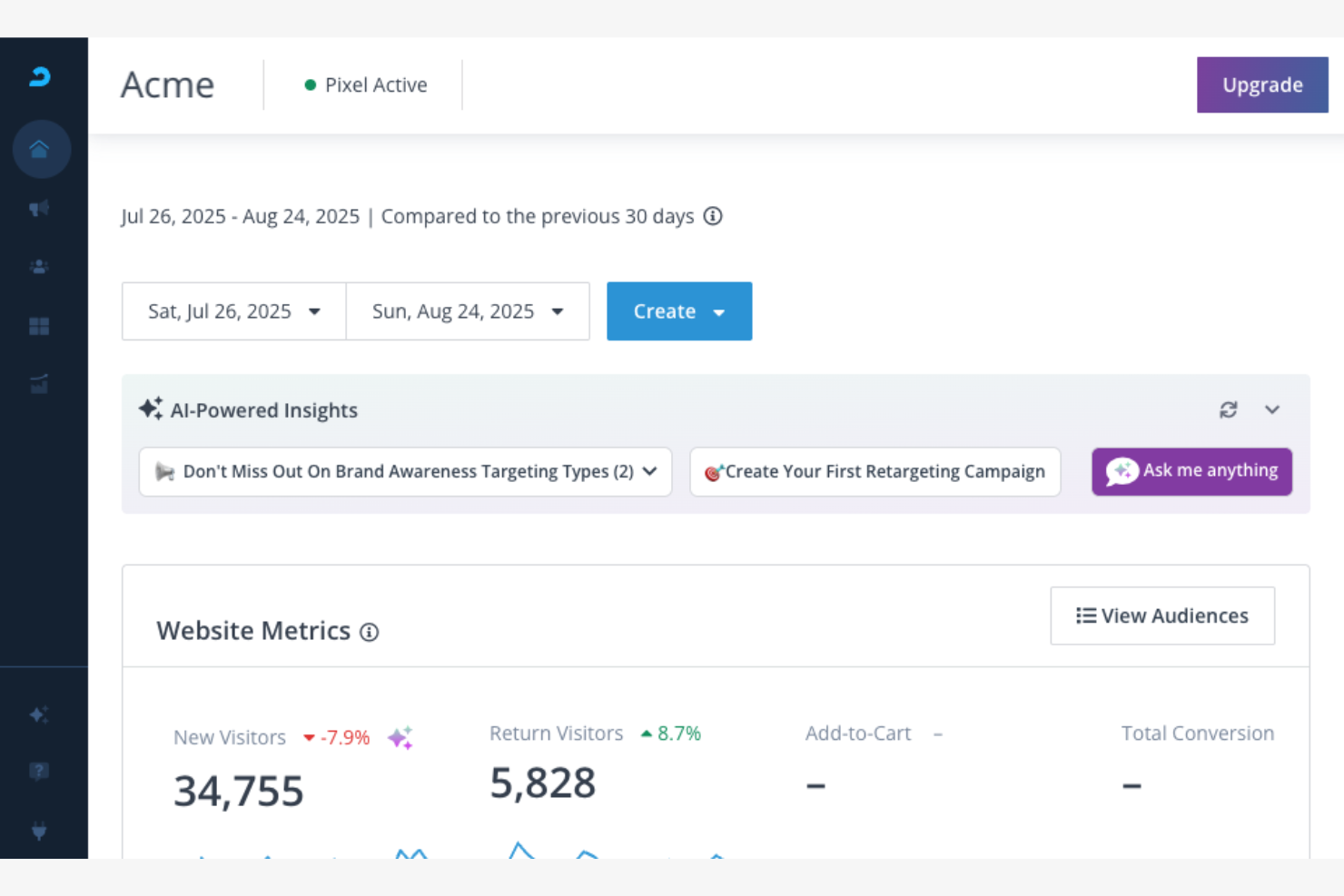
Task: Open the Campaigns megaphone icon
Action: tap(39, 208)
